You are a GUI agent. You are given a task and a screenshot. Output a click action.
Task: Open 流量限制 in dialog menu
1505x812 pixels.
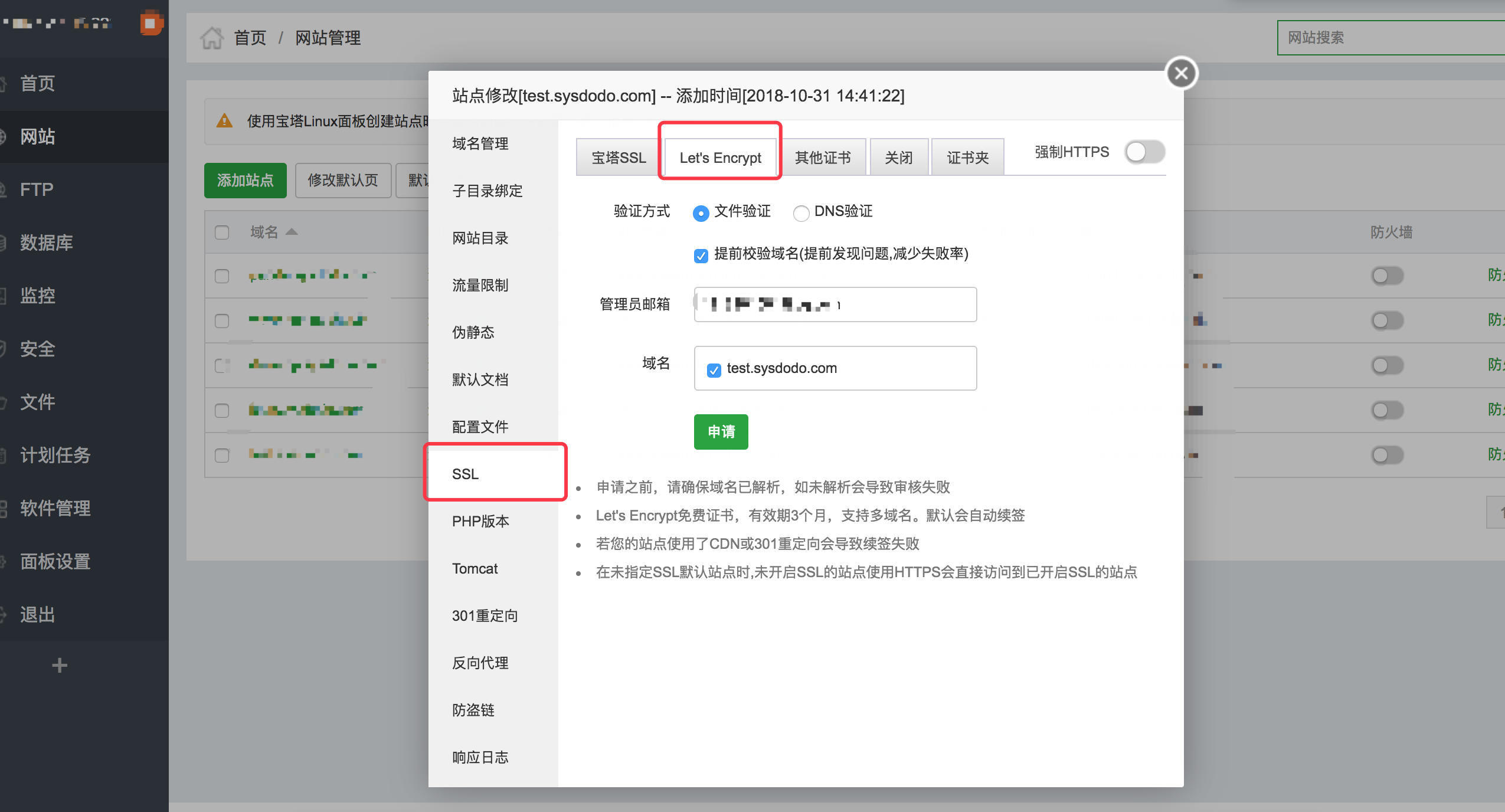(x=493, y=285)
